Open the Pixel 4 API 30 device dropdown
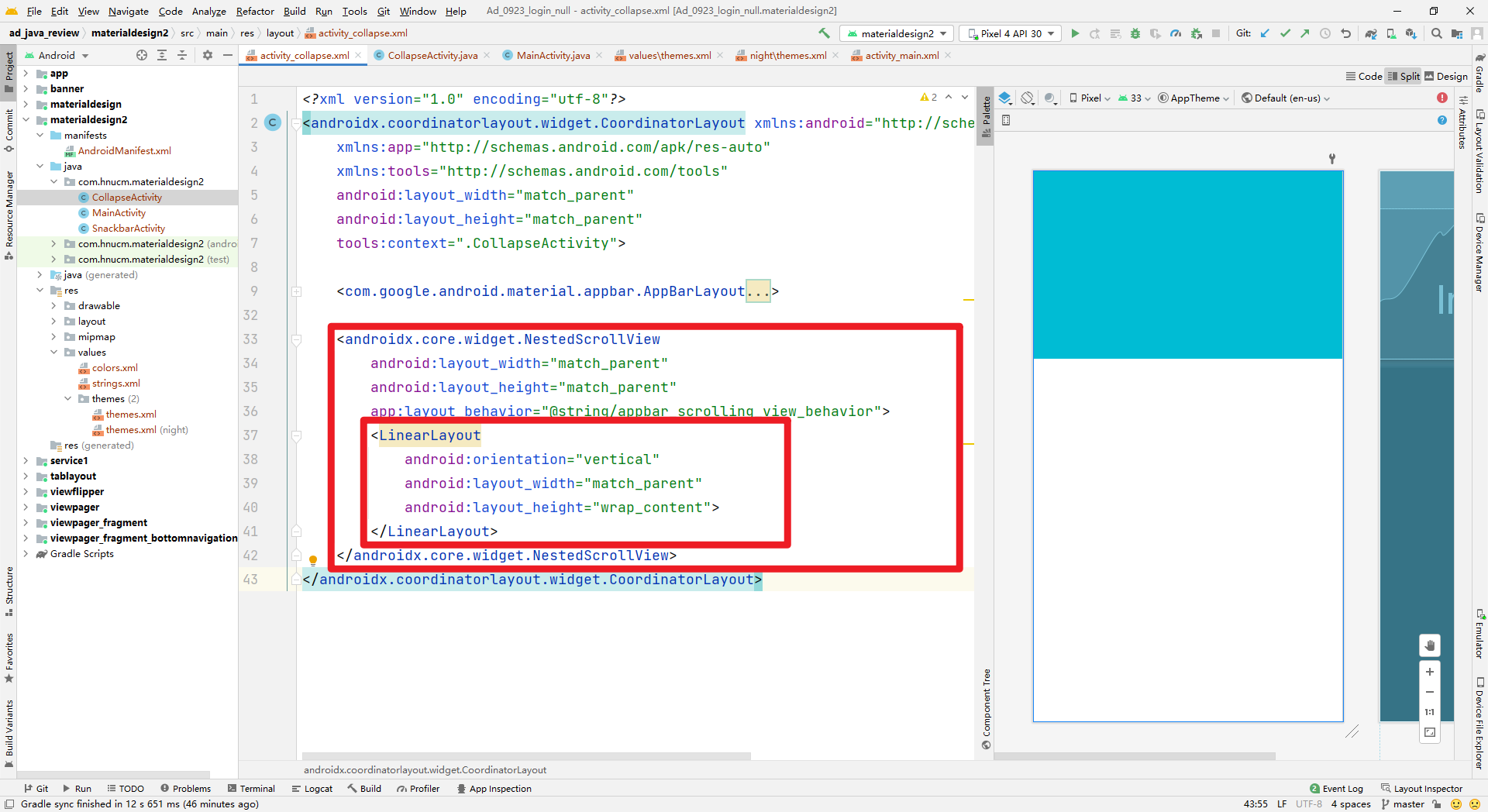The image size is (1488, 812). click(1011, 33)
